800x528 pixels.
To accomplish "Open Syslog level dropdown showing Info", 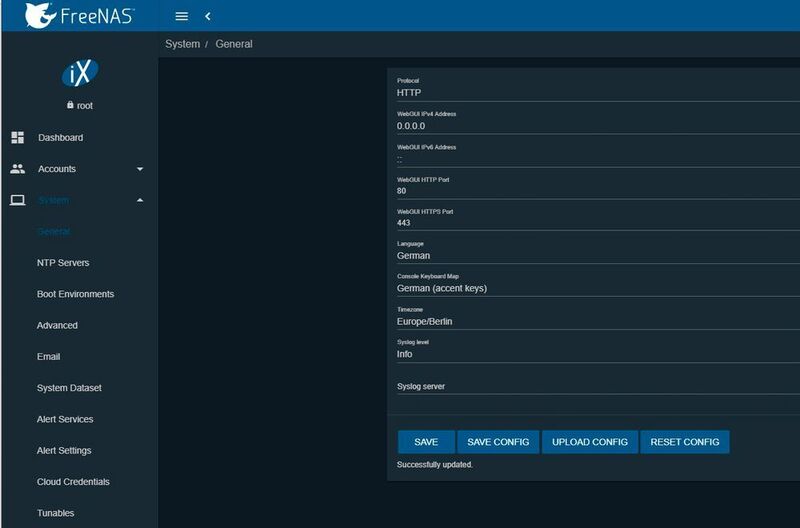I will tap(598, 354).
